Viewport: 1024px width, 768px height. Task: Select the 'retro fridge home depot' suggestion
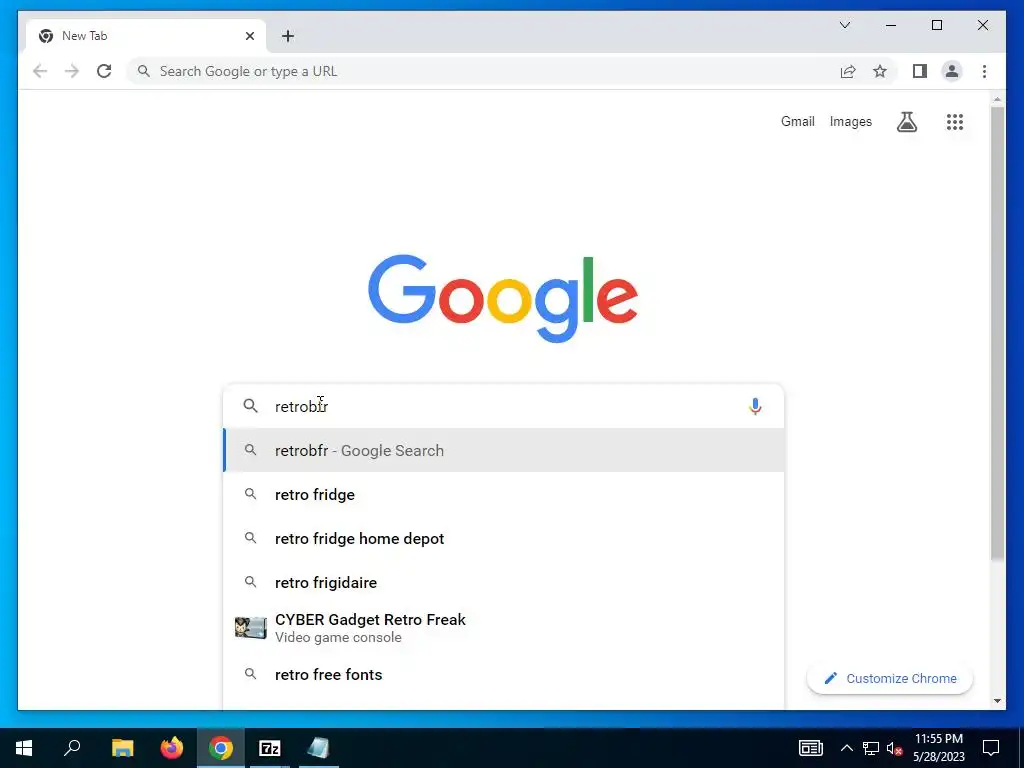(x=504, y=539)
